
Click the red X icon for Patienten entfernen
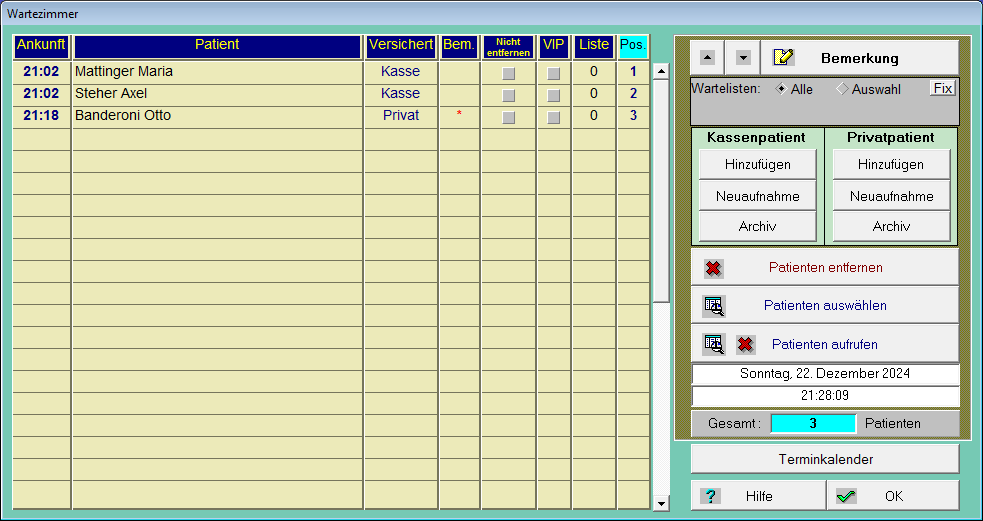[713, 268]
